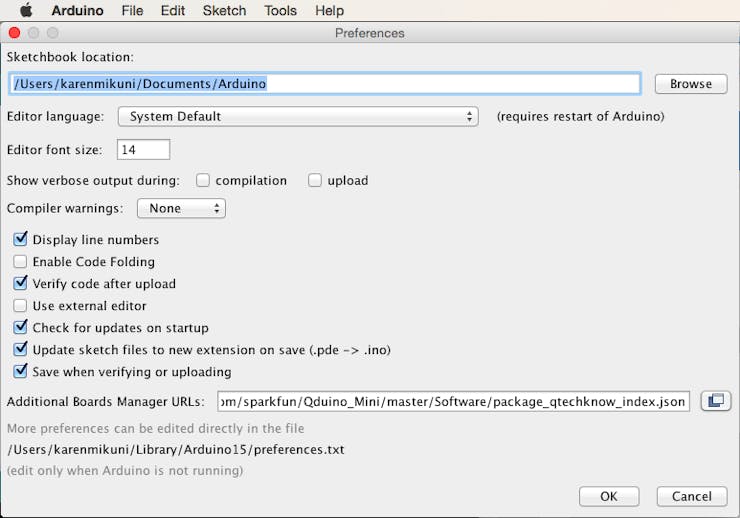Viewport: 740px width, 518px height.
Task: Open the File menu
Action: coord(132,10)
